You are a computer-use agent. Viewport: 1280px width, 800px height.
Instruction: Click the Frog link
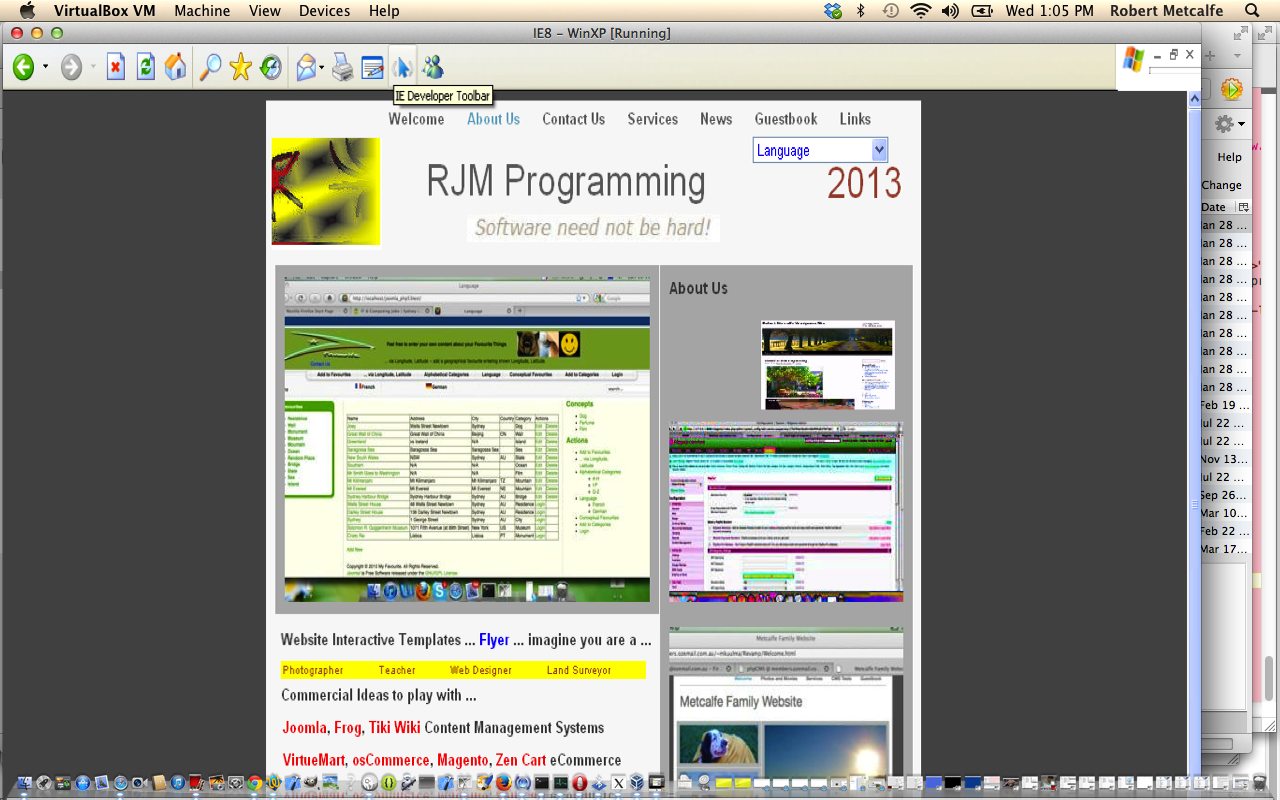(347, 728)
